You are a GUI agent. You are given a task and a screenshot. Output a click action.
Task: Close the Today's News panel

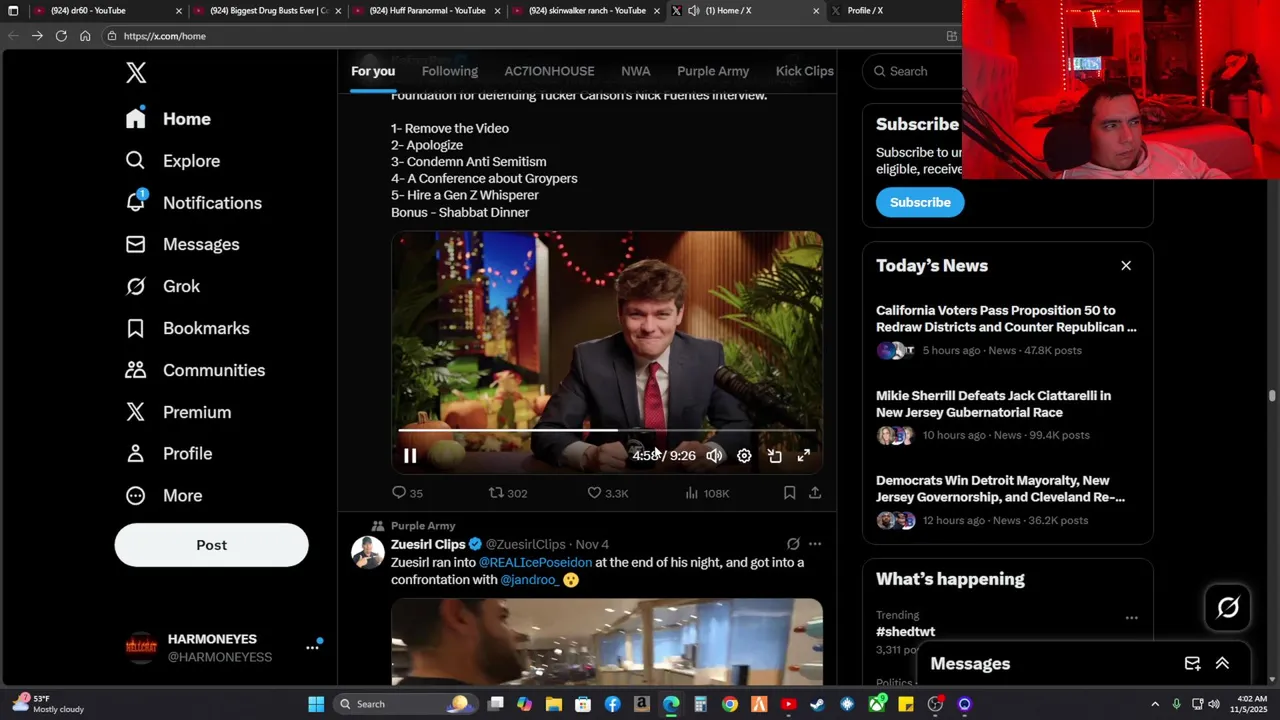click(1126, 265)
